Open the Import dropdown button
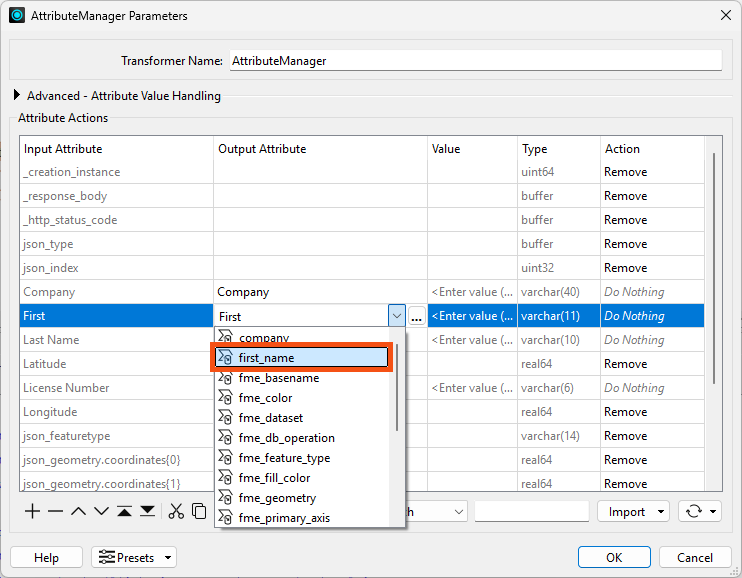Image resolution: width=742 pixels, height=578 pixels. pyautogui.click(x=633, y=511)
